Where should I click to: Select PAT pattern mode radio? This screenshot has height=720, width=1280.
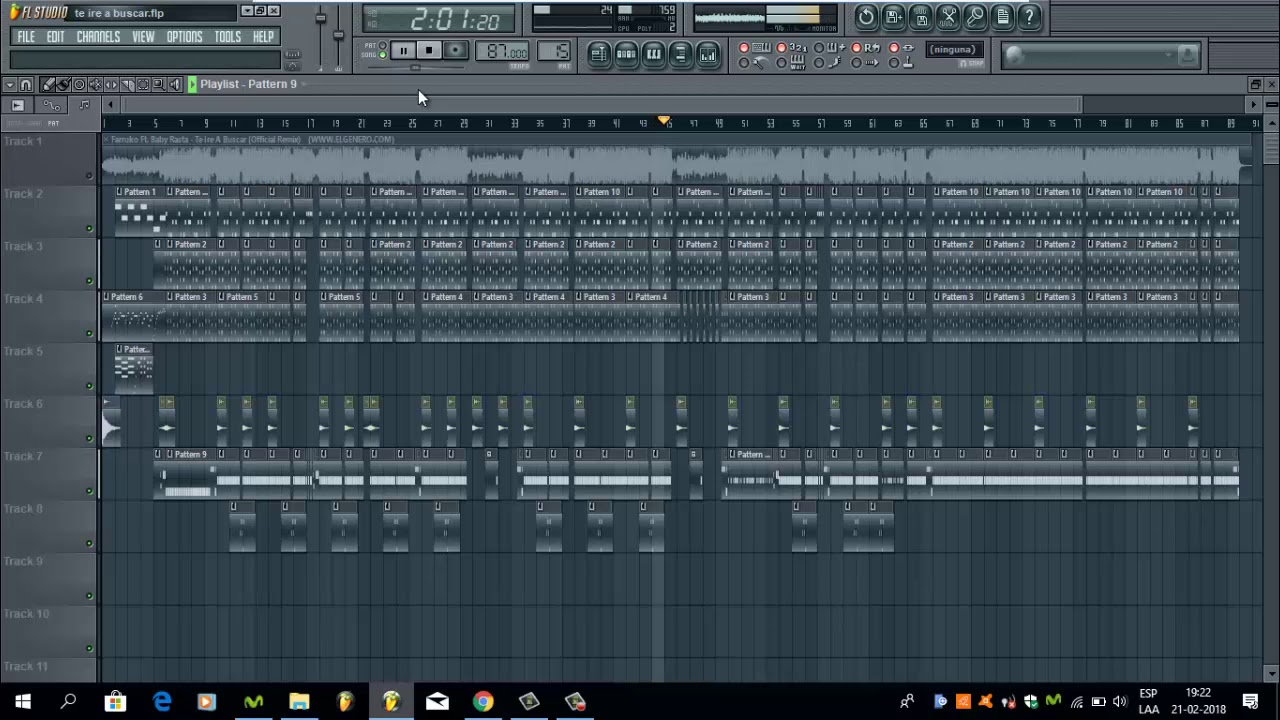point(382,45)
